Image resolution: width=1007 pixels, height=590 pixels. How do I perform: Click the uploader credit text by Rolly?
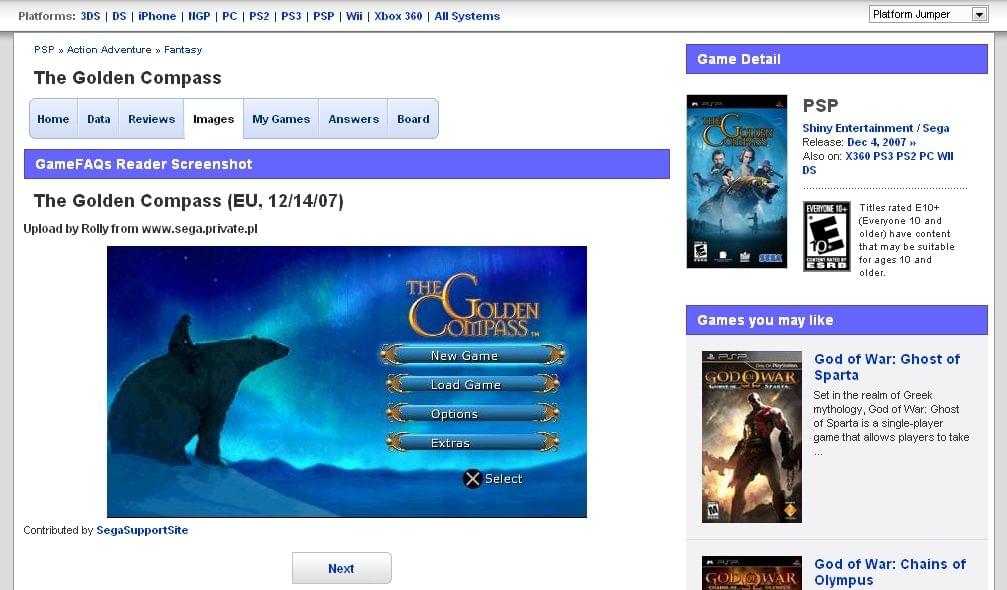tap(140, 229)
